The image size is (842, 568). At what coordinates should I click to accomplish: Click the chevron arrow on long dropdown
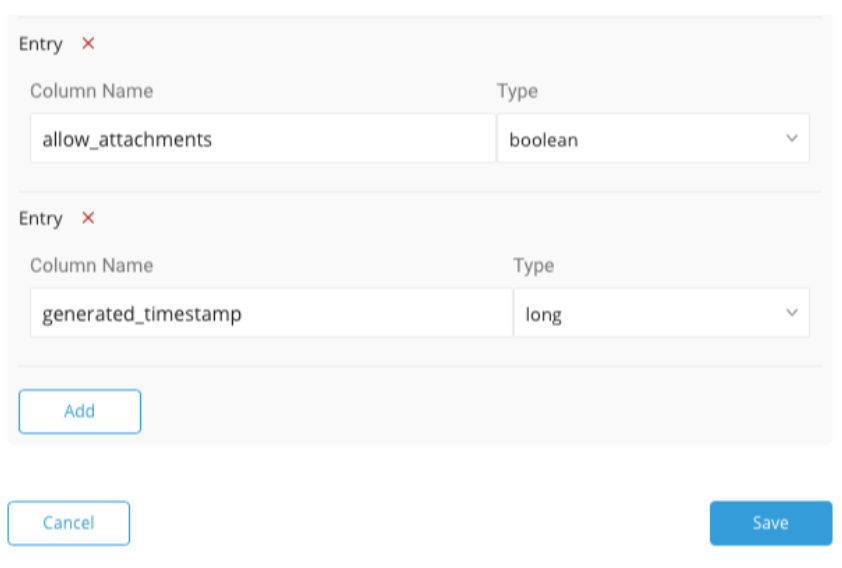(x=792, y=314)
